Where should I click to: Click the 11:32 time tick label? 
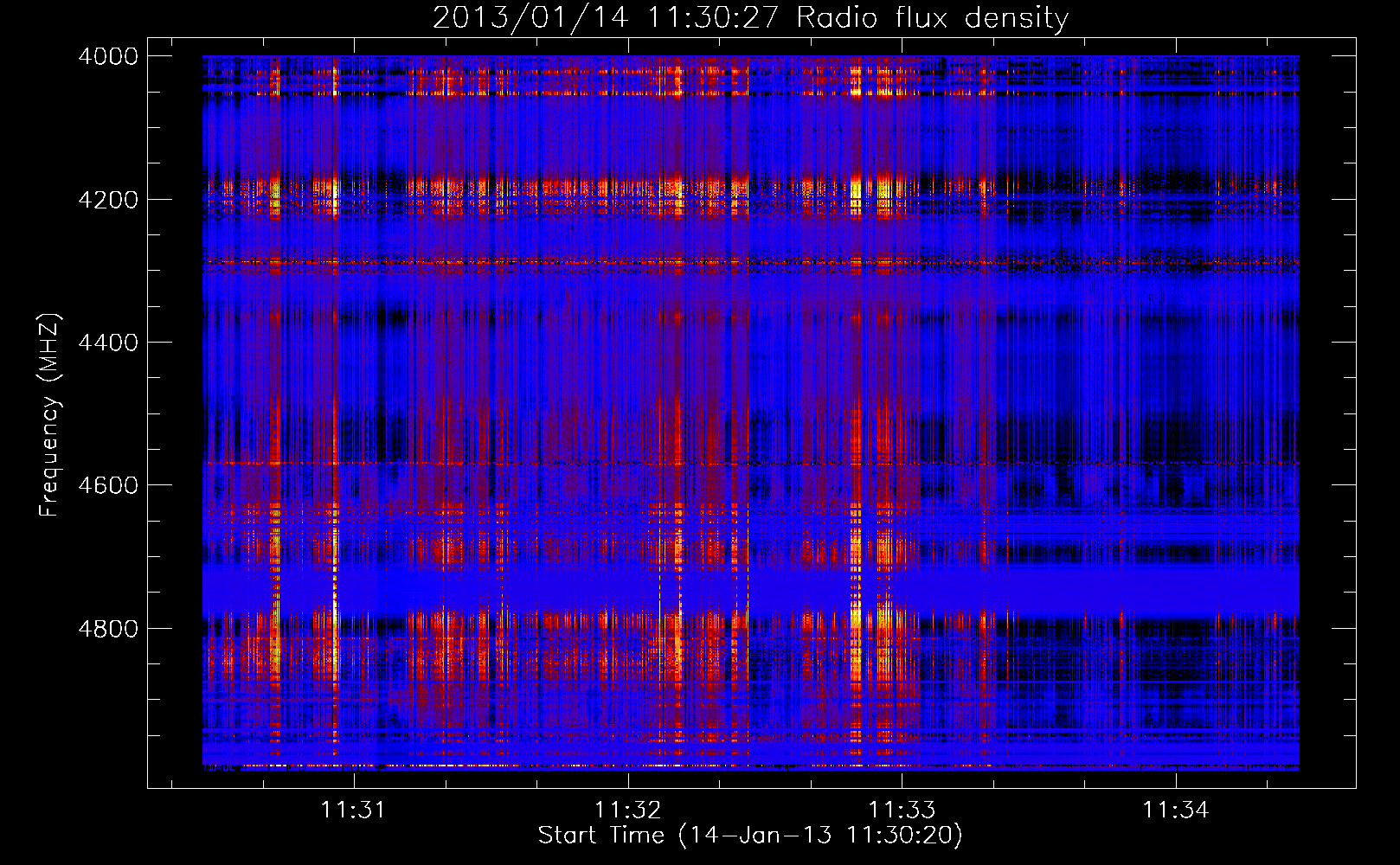pyautogui.click(x=627, y=811)
